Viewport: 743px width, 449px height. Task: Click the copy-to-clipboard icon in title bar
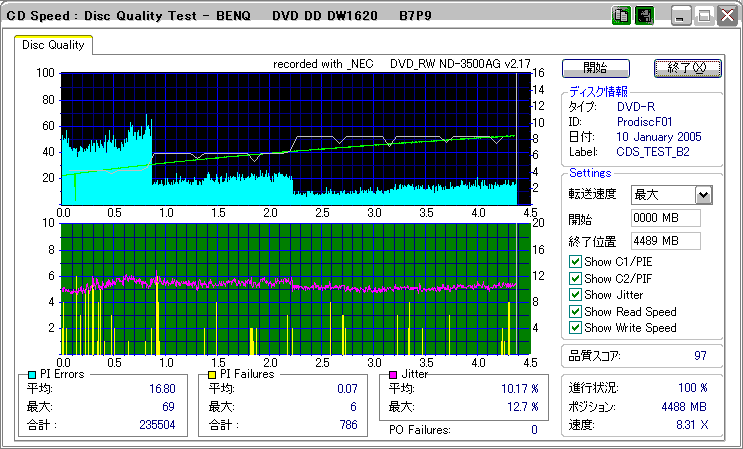(621, 16)
